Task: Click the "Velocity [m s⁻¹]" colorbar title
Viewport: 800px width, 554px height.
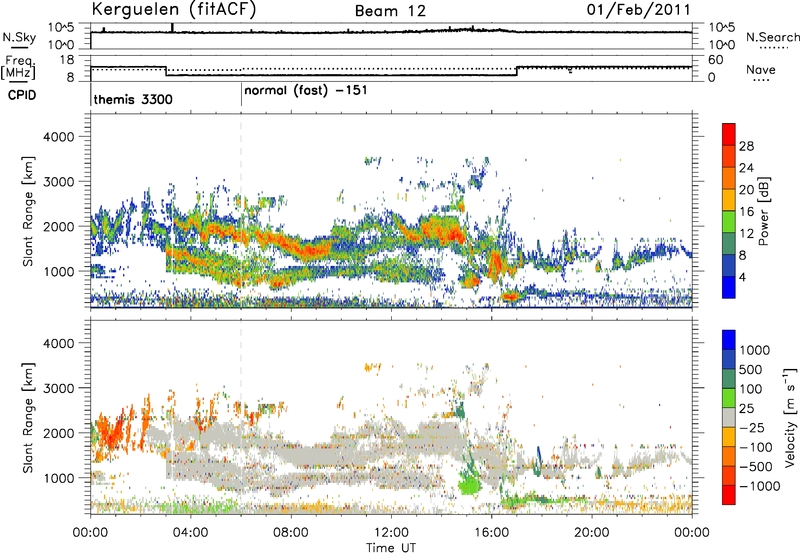Action: 790,417
